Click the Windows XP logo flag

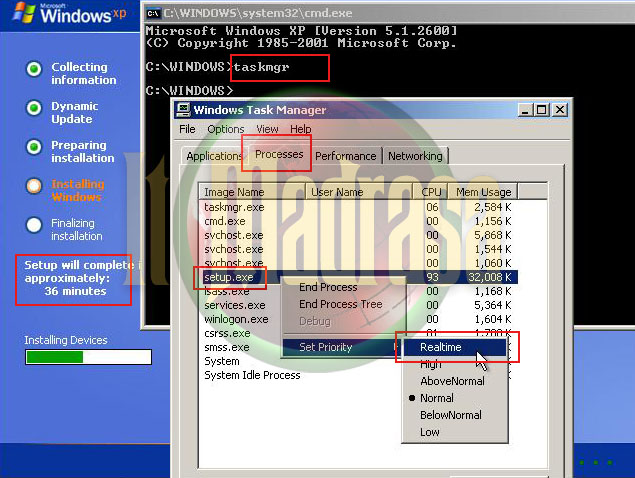(x=24, y=12)
